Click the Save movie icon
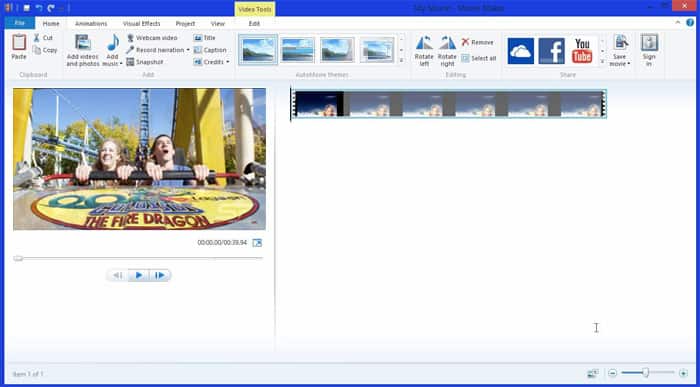700x387 pixels. (x=621, y=43)
